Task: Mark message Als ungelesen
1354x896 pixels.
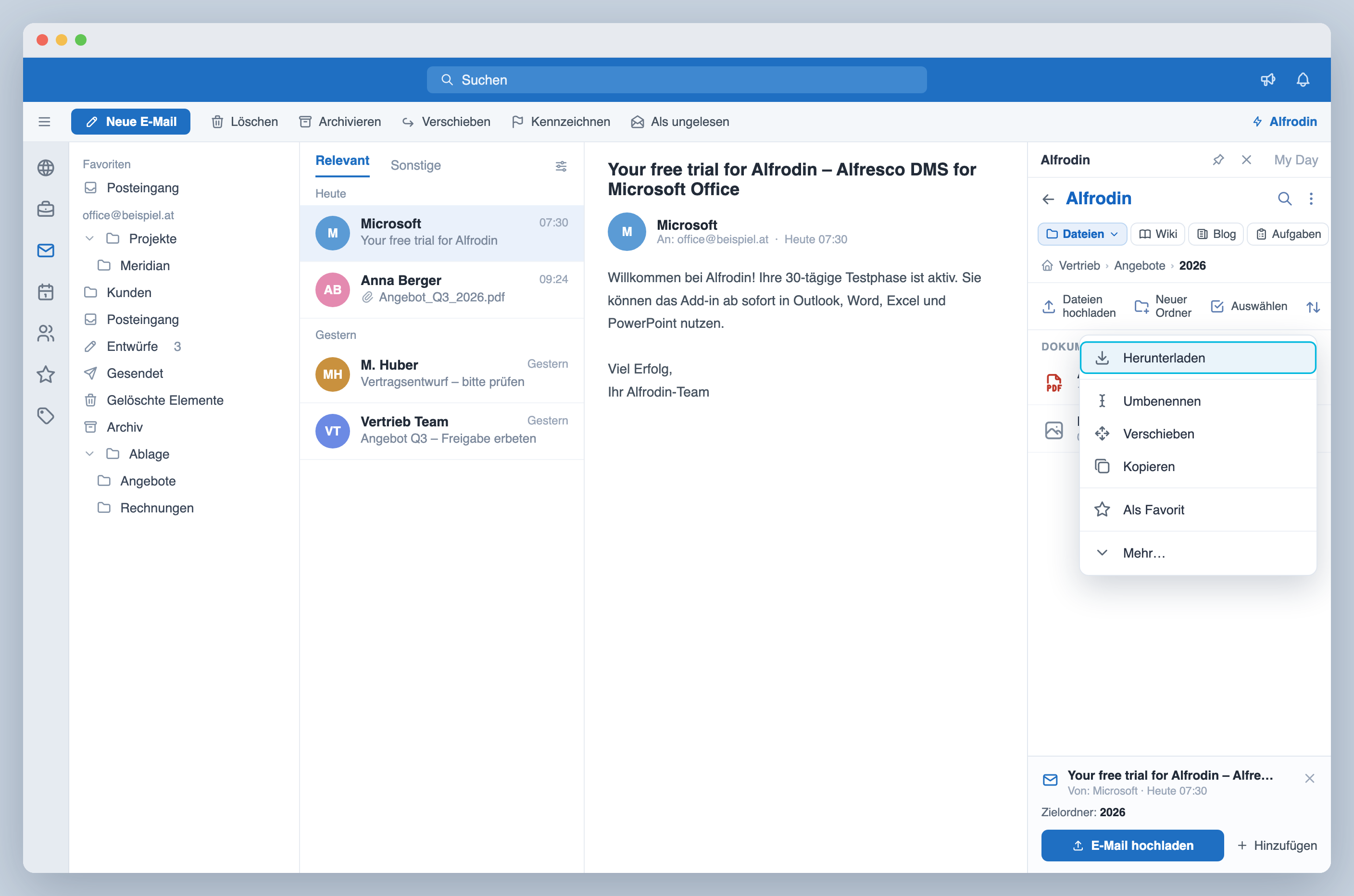Action: coord(680,122)
